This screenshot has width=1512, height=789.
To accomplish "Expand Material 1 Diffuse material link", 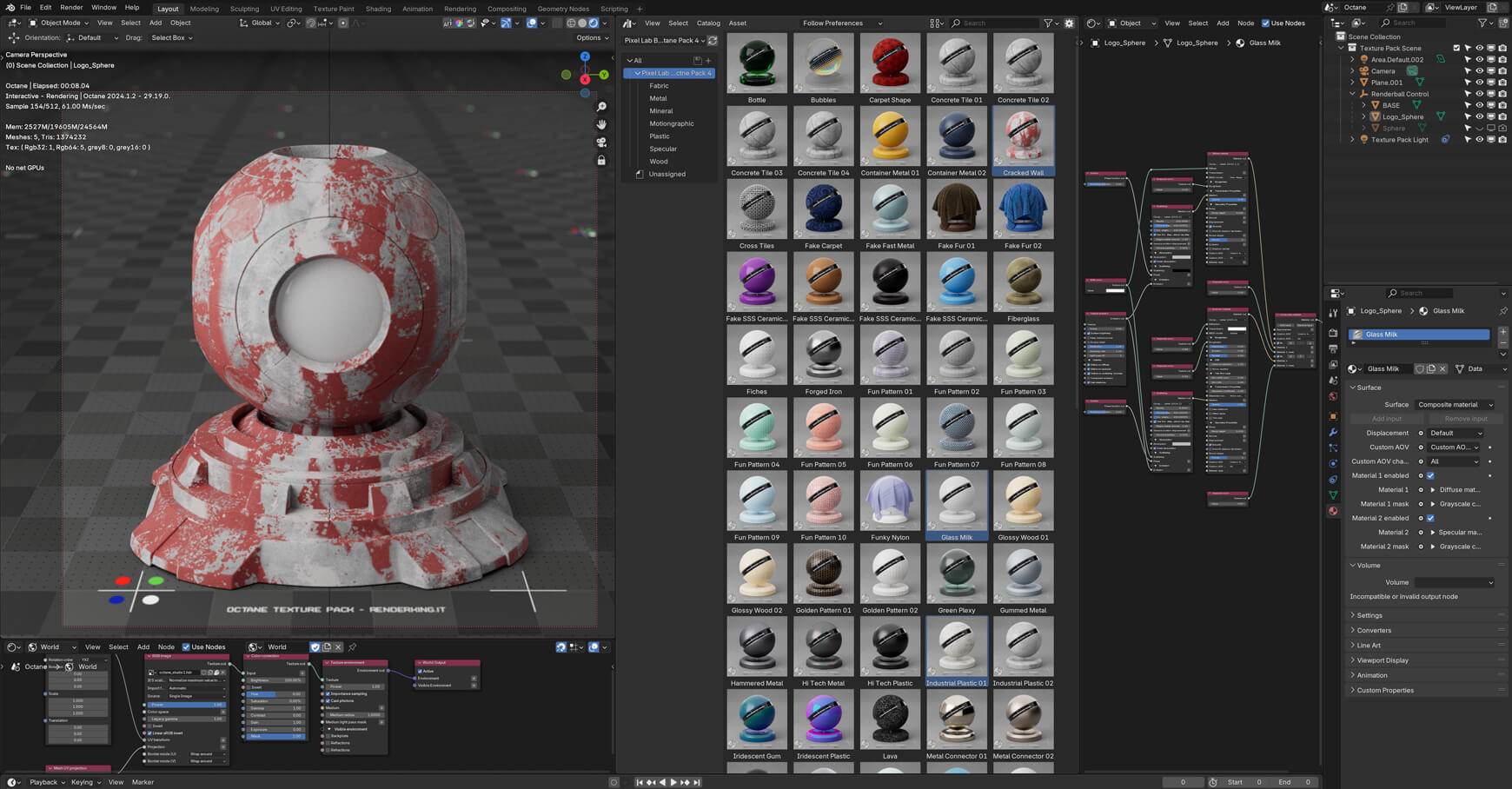I will pos(1433,490).
